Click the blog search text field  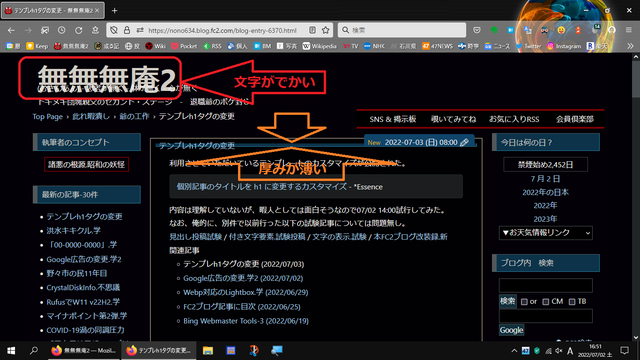(x=546, y=285)
